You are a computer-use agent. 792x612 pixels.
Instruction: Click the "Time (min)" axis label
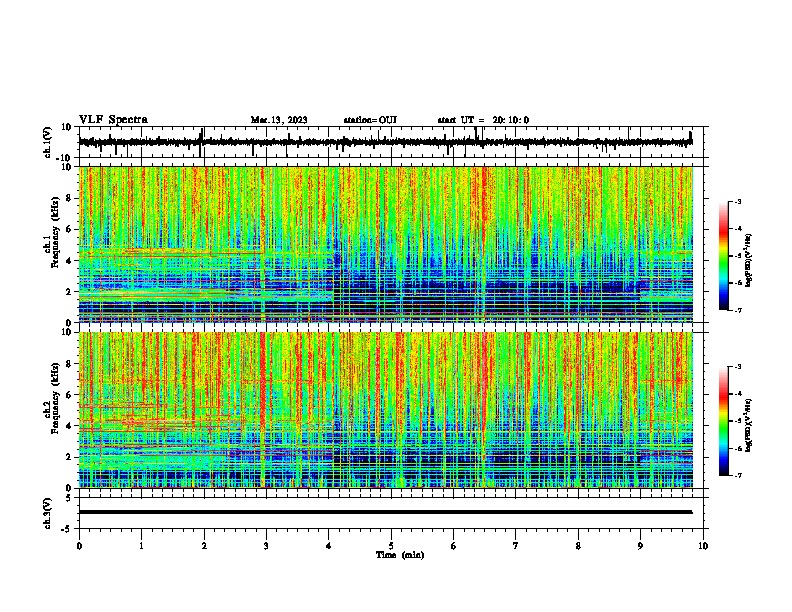coord(400,555)
